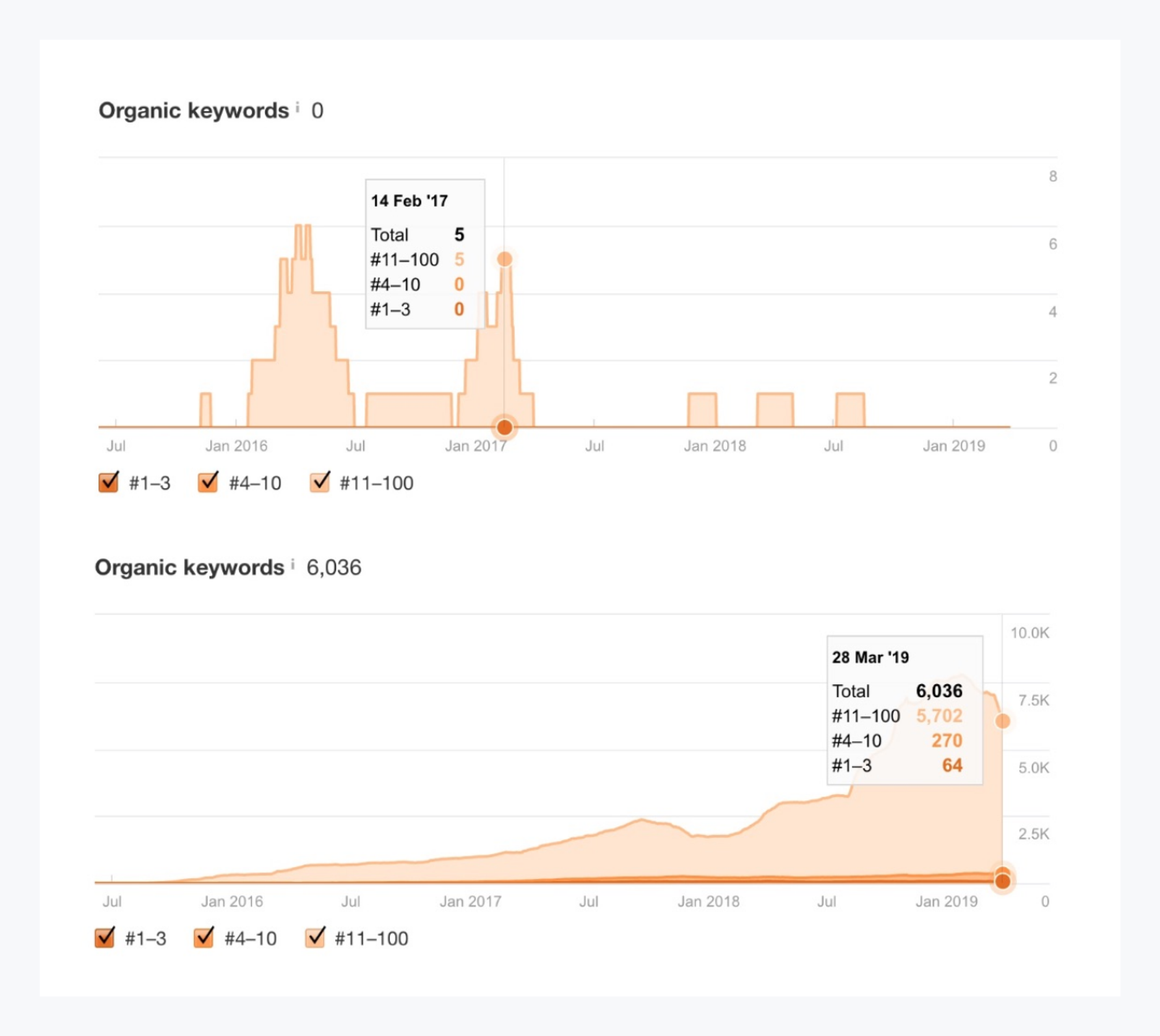
Task: Click the orange marker near 28 Mar 2019
Action: pyautogui.click(x=1003, y=881)
